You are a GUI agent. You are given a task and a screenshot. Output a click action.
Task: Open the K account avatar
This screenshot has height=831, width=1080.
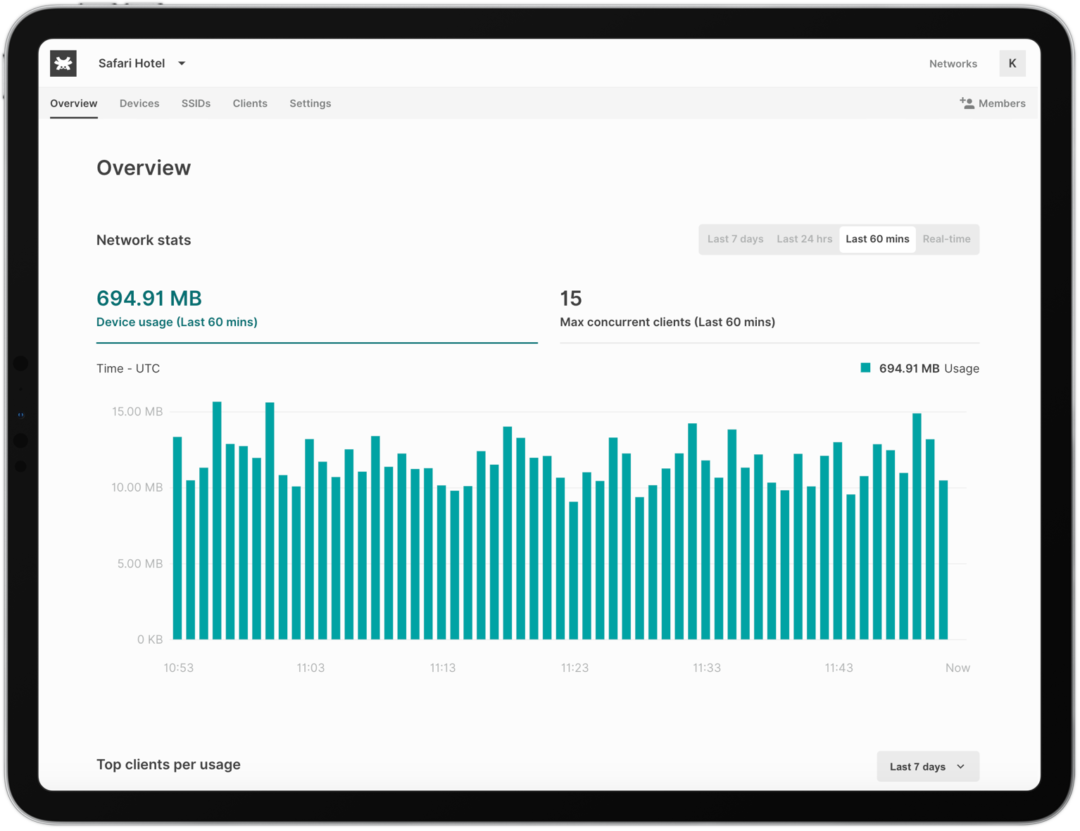(1012, 63)
